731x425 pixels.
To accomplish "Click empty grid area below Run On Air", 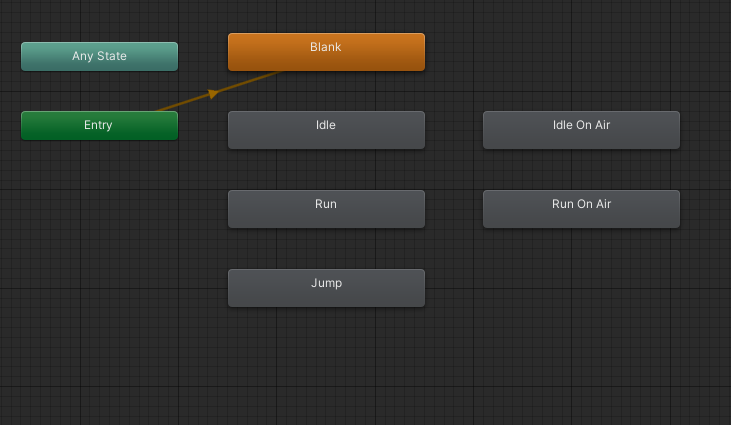I will coord(581,300).
